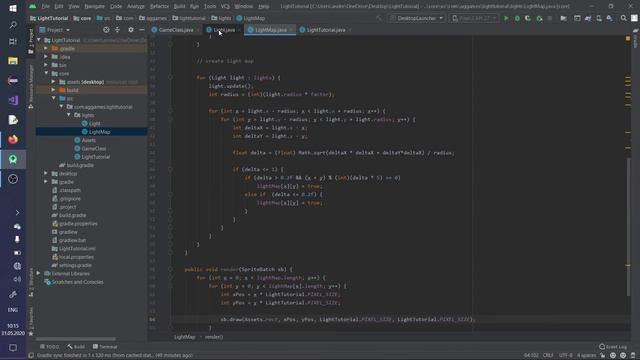Screen dimensions: 640x360
Task: Open Resource Manager side tab
Action: point(31,87)
